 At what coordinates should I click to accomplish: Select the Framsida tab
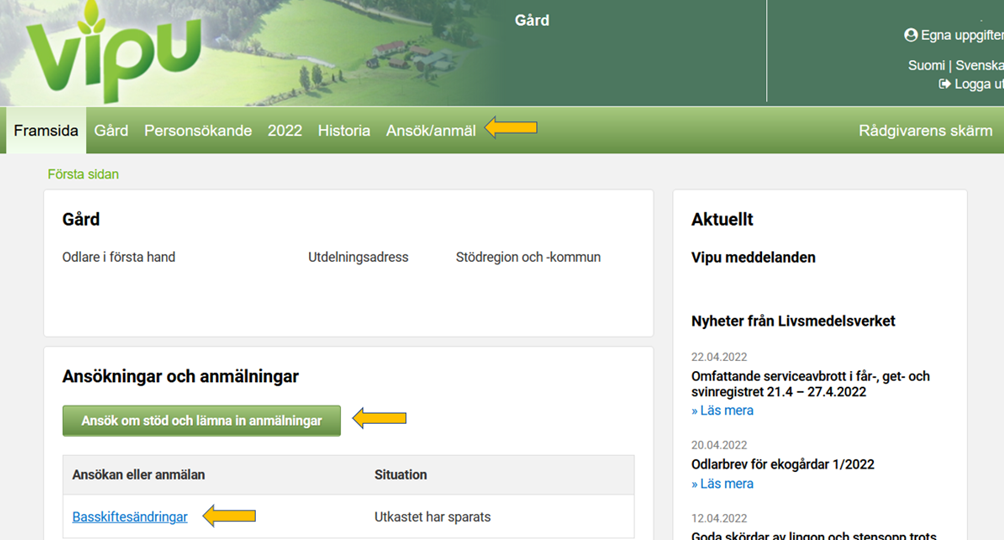46,131
